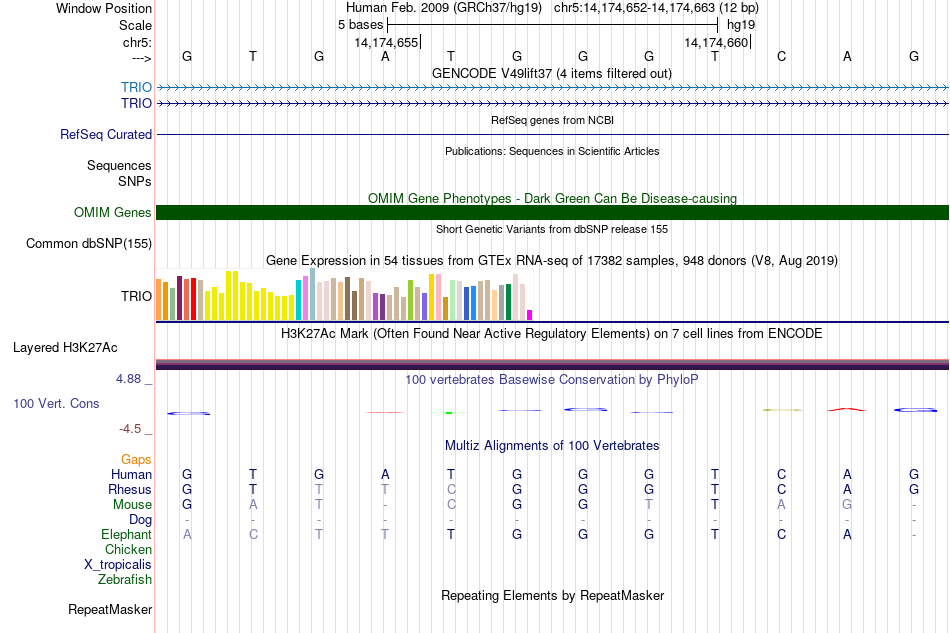Select the 'X_tropicalis' alignment row label
Viewport: 950px width, 633px height.
118,565
